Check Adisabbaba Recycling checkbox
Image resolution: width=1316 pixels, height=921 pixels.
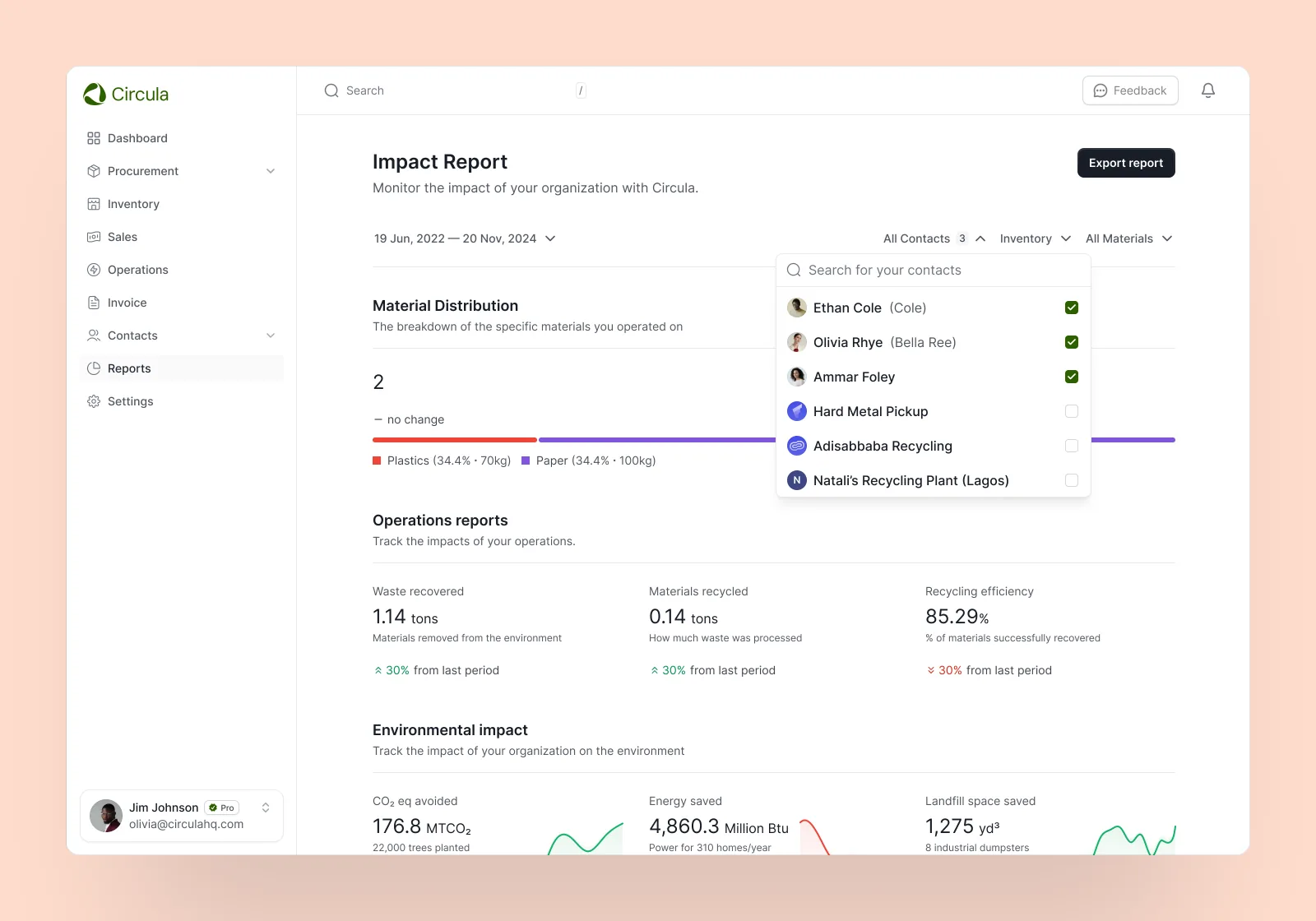[1072, 446]
